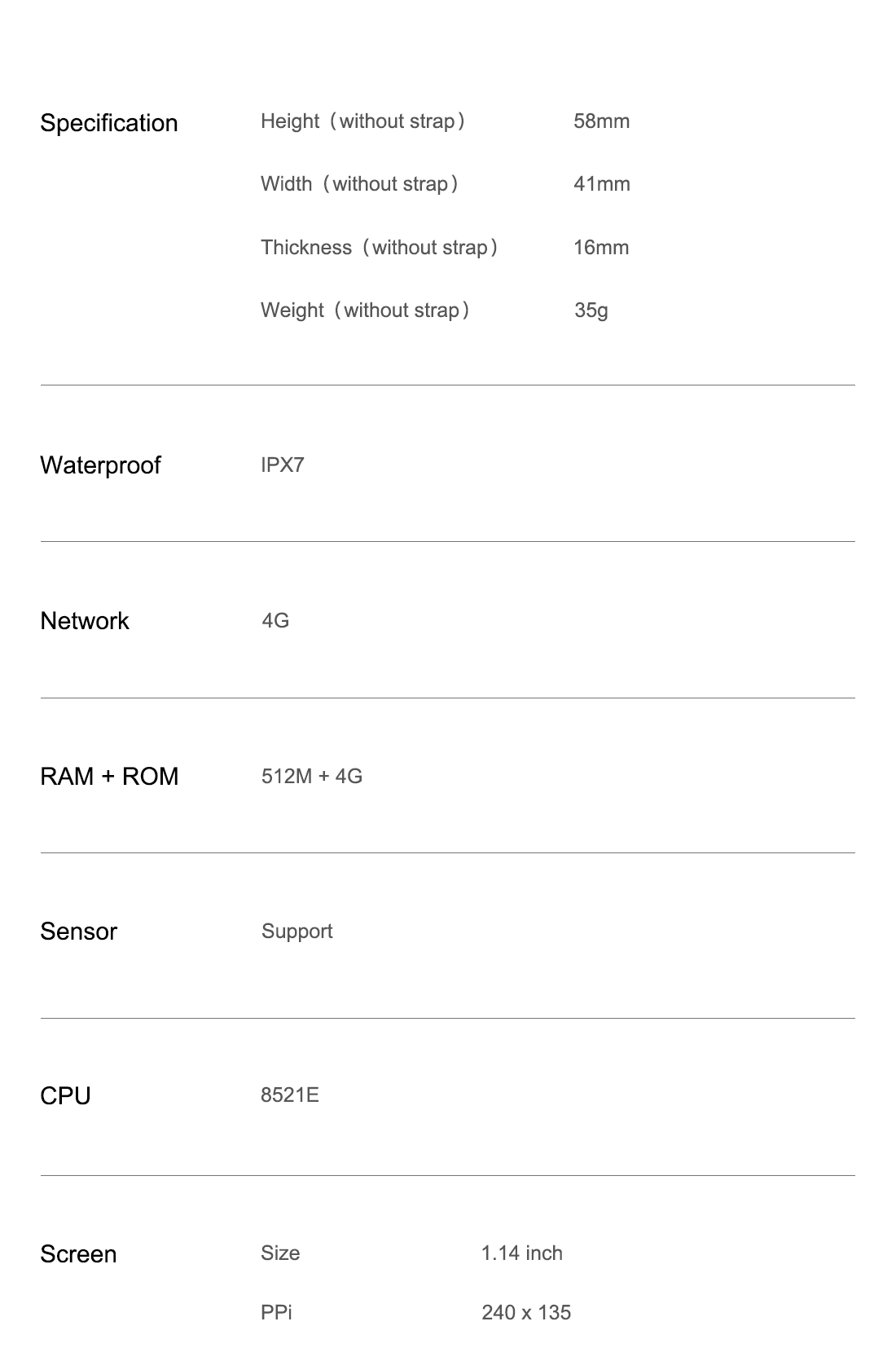Image resolution: width=896 pixels, height=1361 pixels.
Task: Click the Network heading
Action: [x=85, y=621]
